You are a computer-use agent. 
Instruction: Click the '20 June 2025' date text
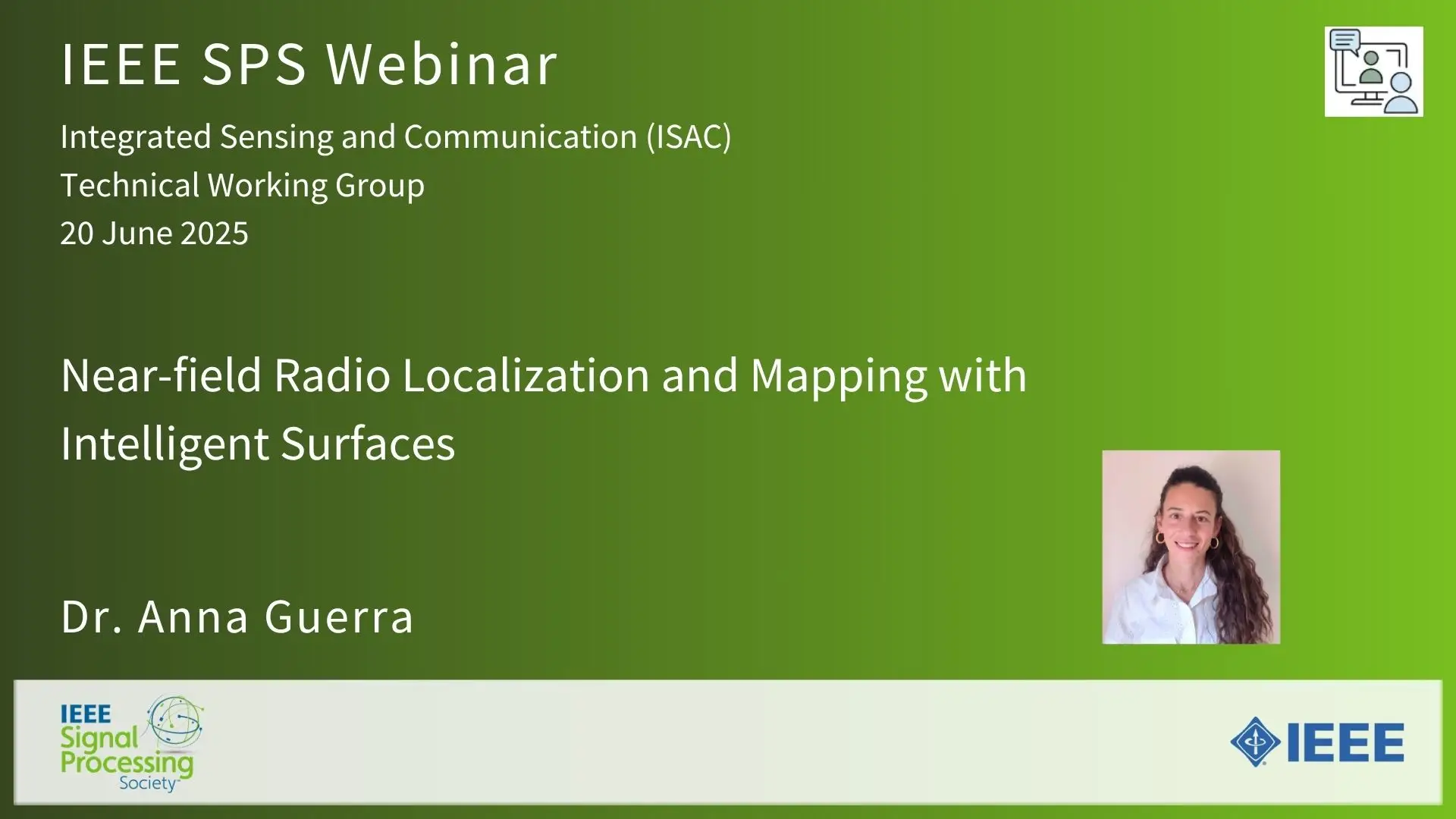pyautogui.click(x=154, y=234)
